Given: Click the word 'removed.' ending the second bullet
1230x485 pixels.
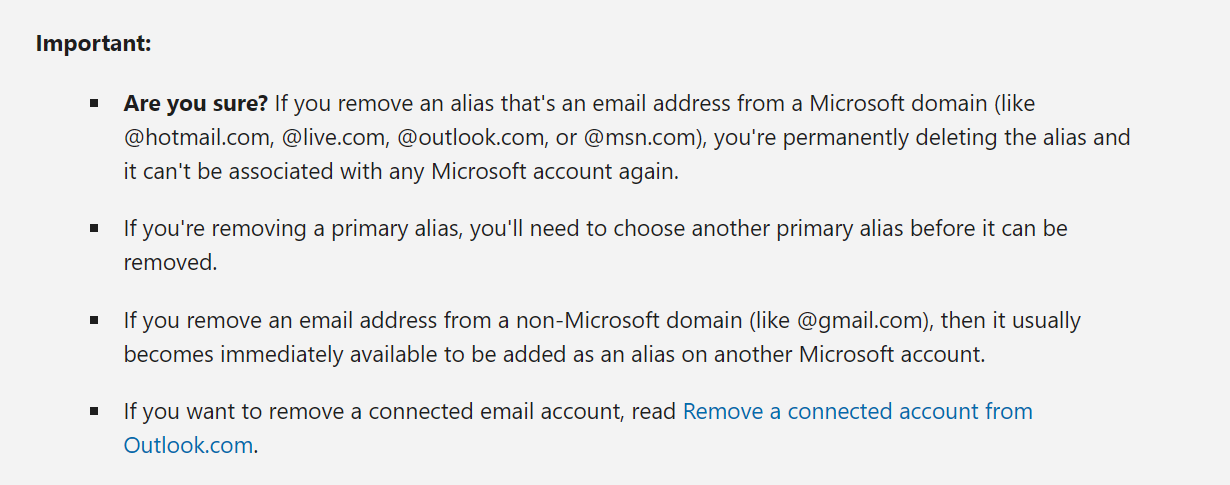Looking at the screenshot, I should coord(170,262).
